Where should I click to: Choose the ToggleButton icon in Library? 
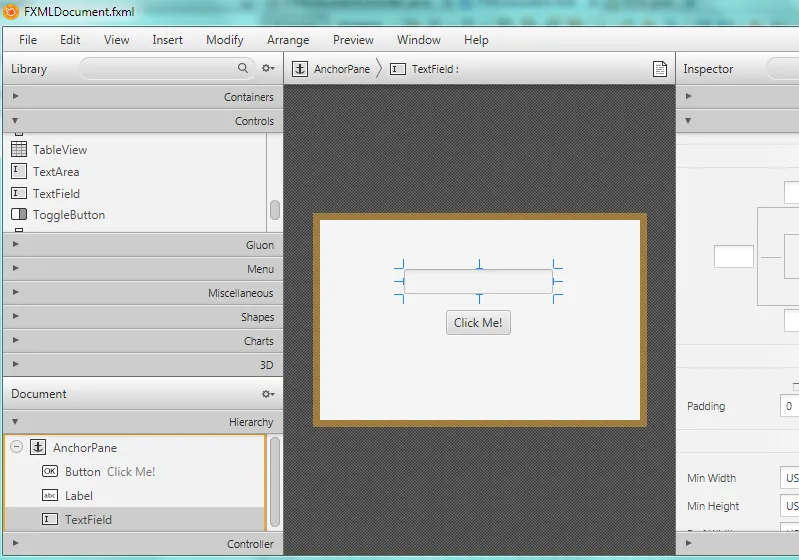[19, 215]
